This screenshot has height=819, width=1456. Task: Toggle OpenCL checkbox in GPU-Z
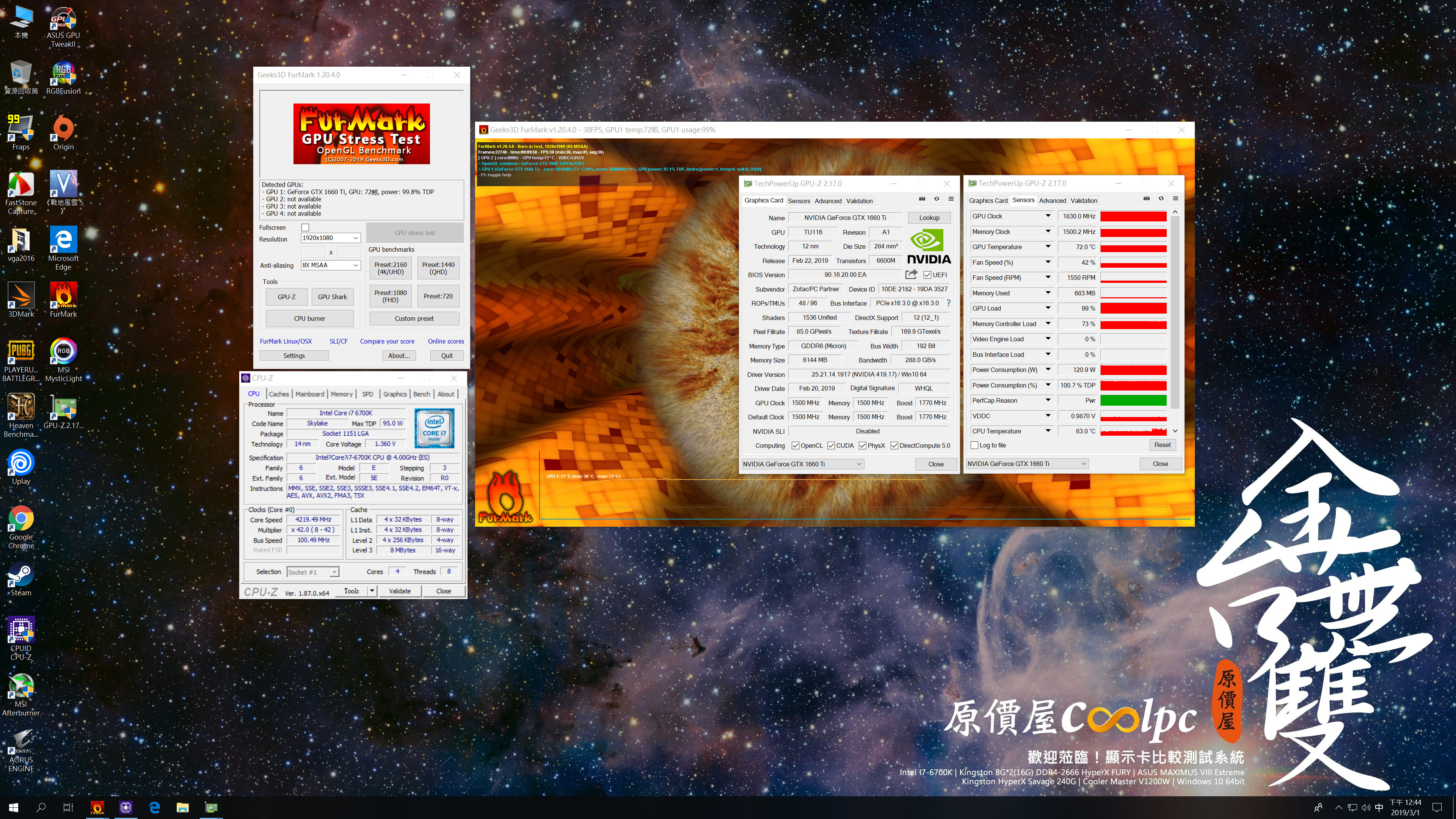[795, 446]
